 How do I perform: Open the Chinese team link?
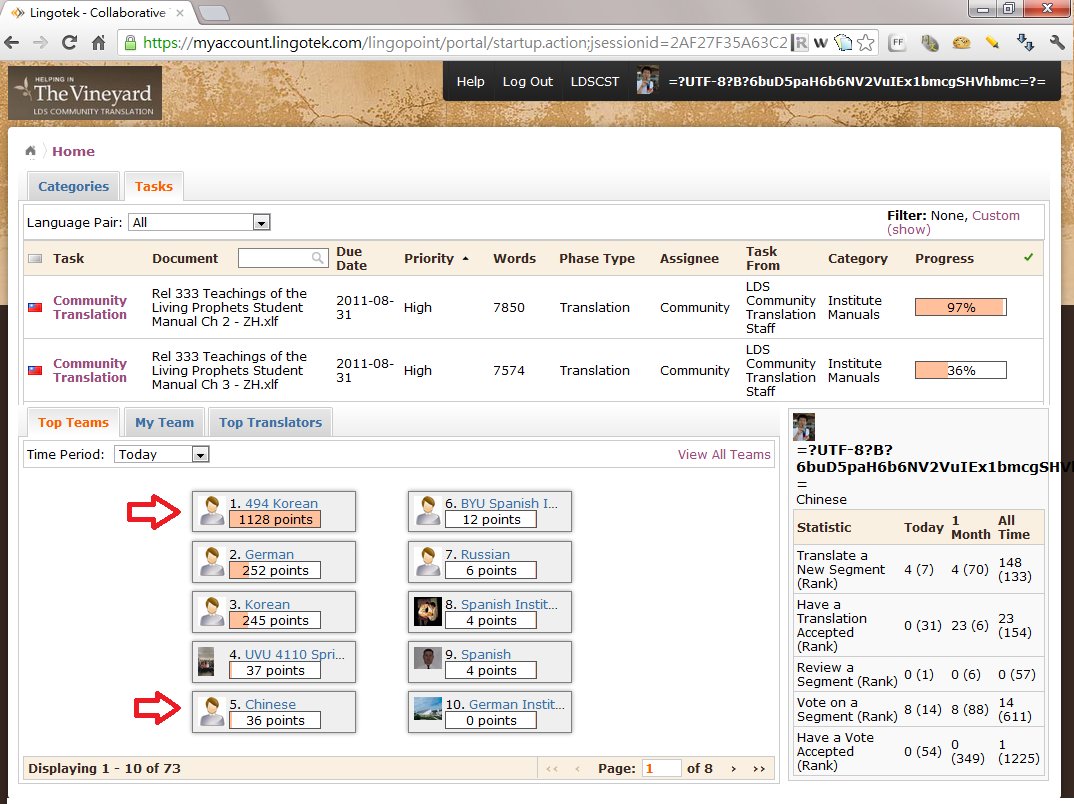click(271, 704)
